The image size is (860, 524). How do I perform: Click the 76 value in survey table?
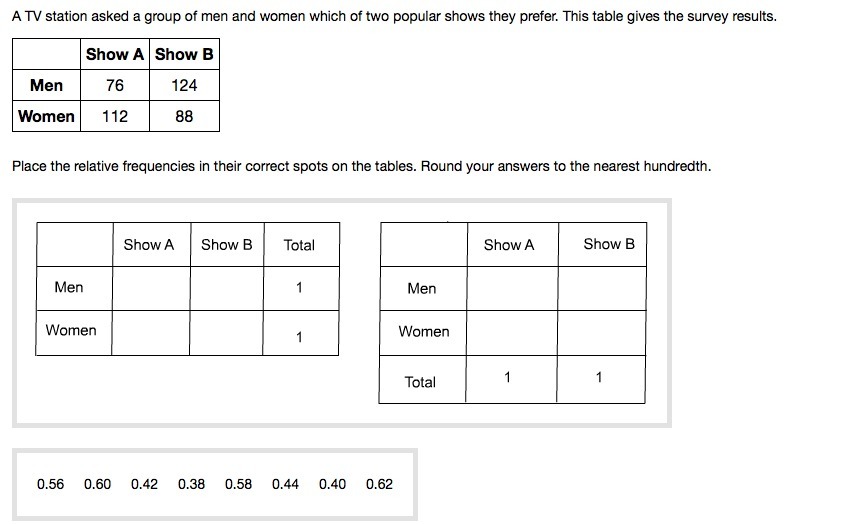[115, 85]
